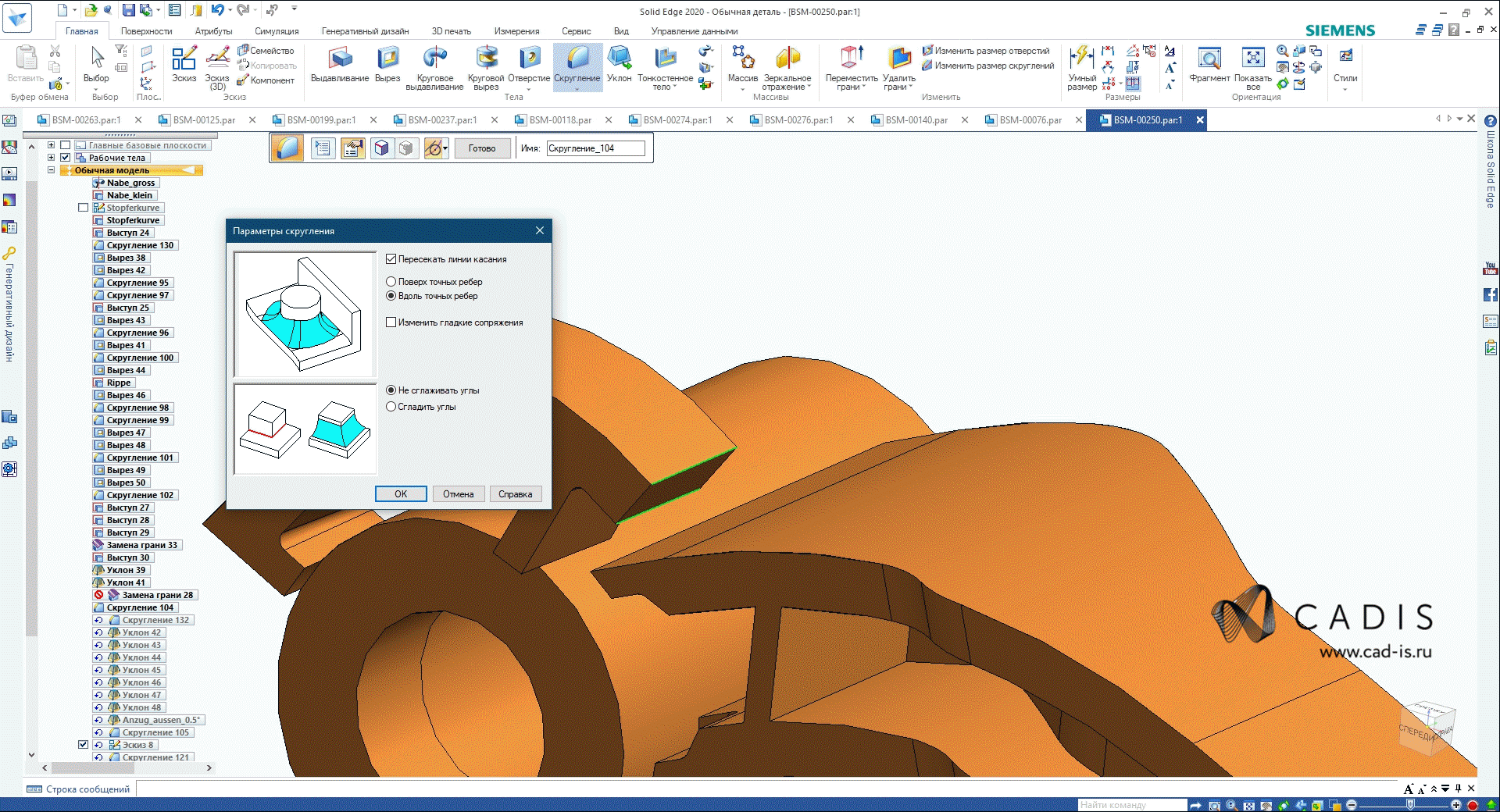Enable Изменить гладкие сопряжения

point(391,322)
